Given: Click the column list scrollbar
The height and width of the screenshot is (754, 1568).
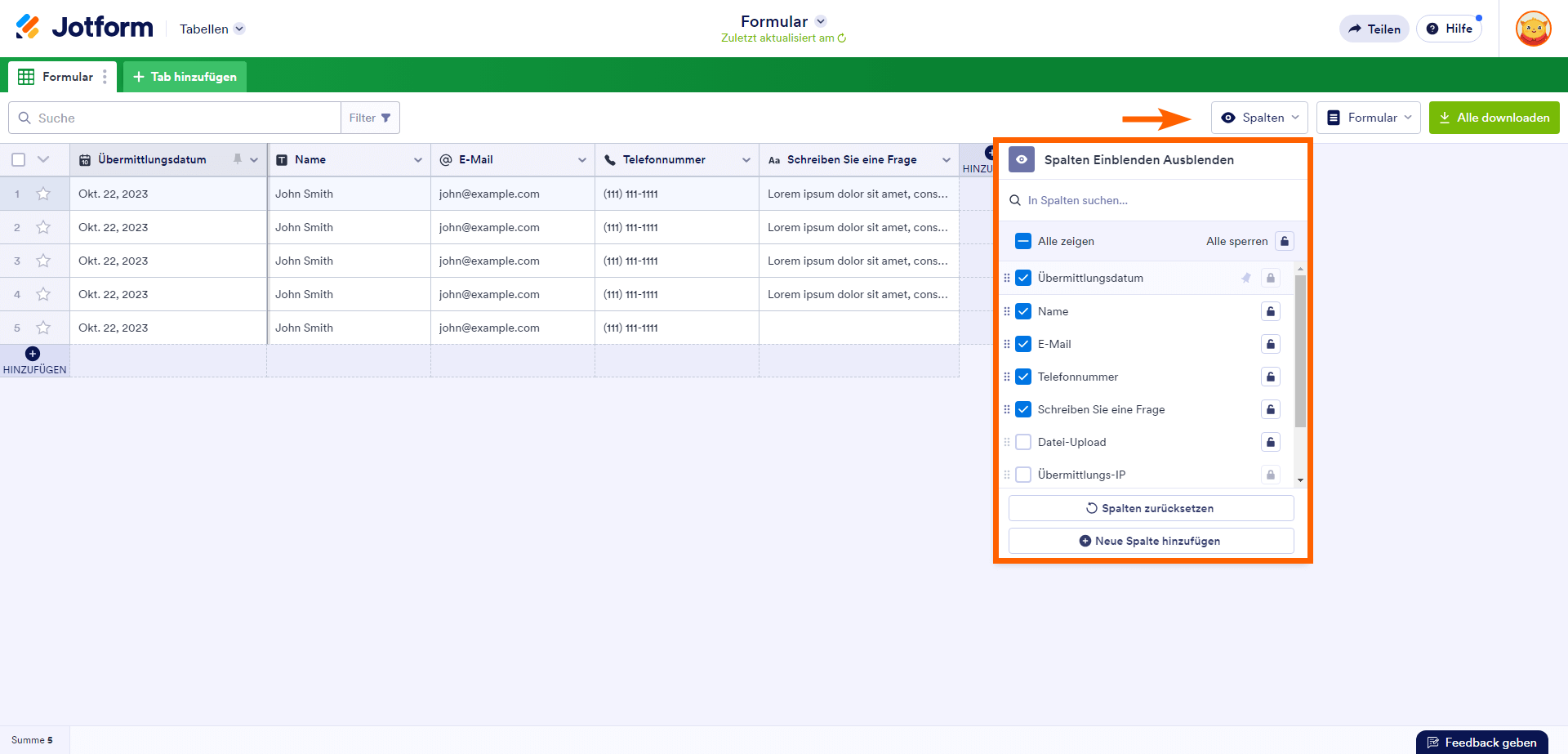Looking at the screenshot, I should point(1300,351).
